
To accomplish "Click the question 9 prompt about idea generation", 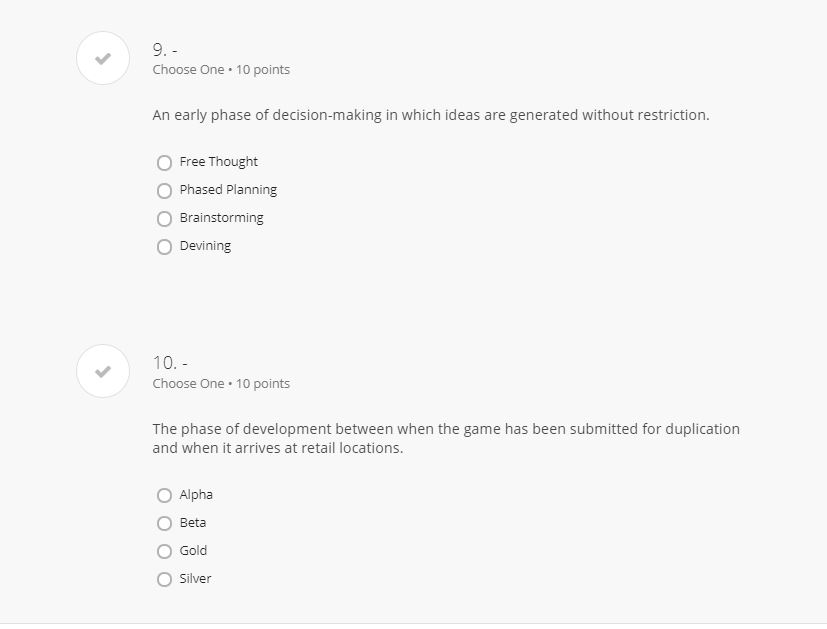I will pyautogui.click(x=431, y=115).
